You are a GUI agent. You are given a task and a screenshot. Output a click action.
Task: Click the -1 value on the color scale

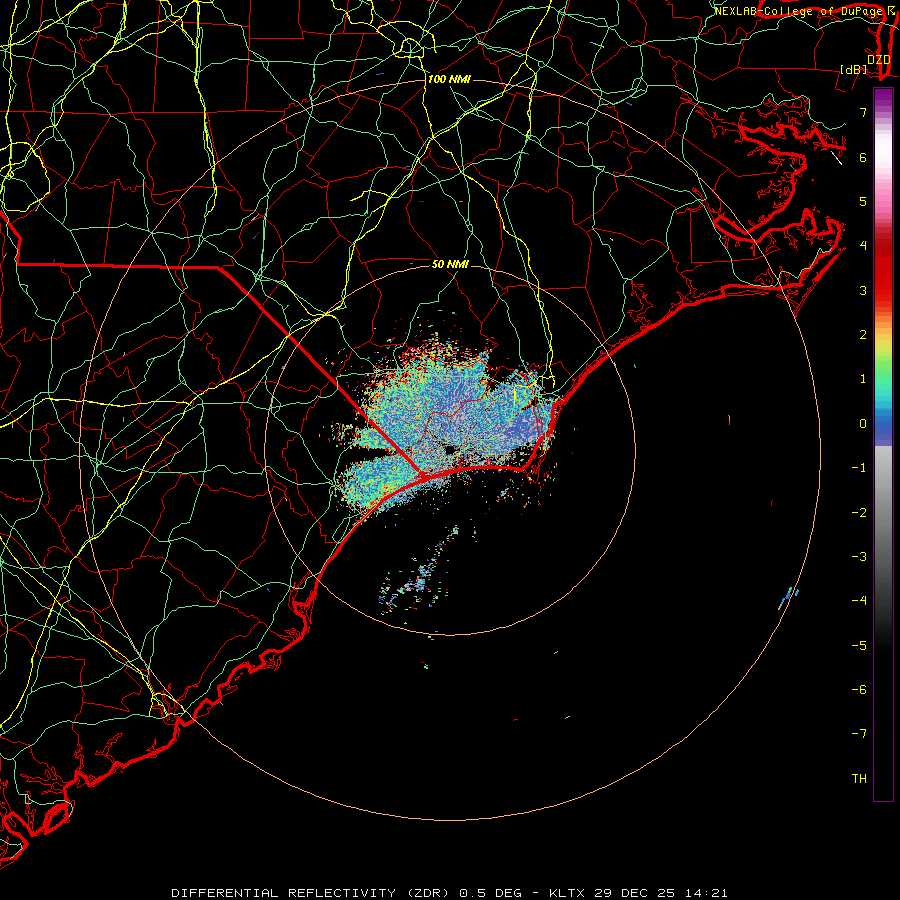(859, 468)
